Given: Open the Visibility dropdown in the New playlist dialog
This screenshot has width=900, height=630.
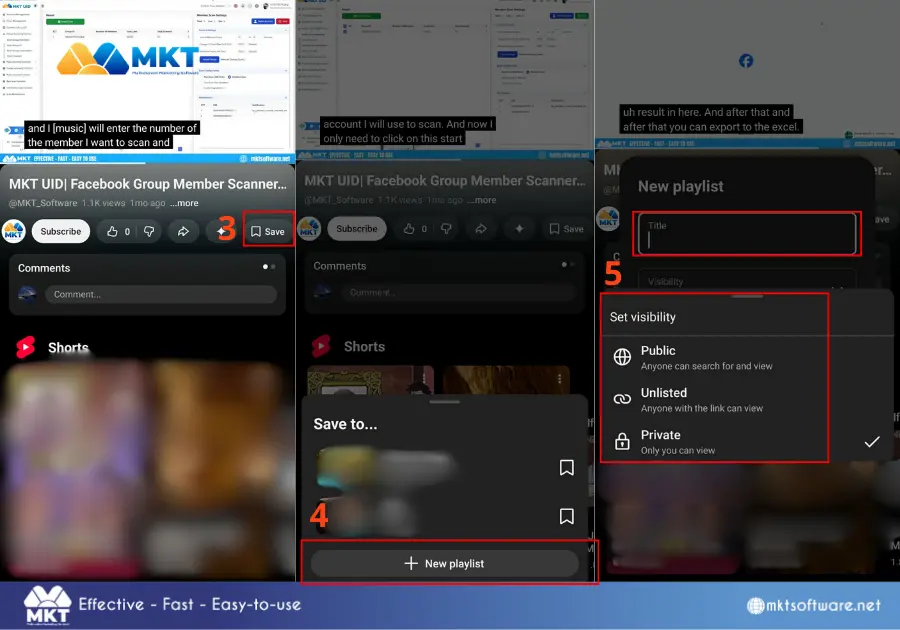Looking at the screenshot, I should tap(746, 281).
